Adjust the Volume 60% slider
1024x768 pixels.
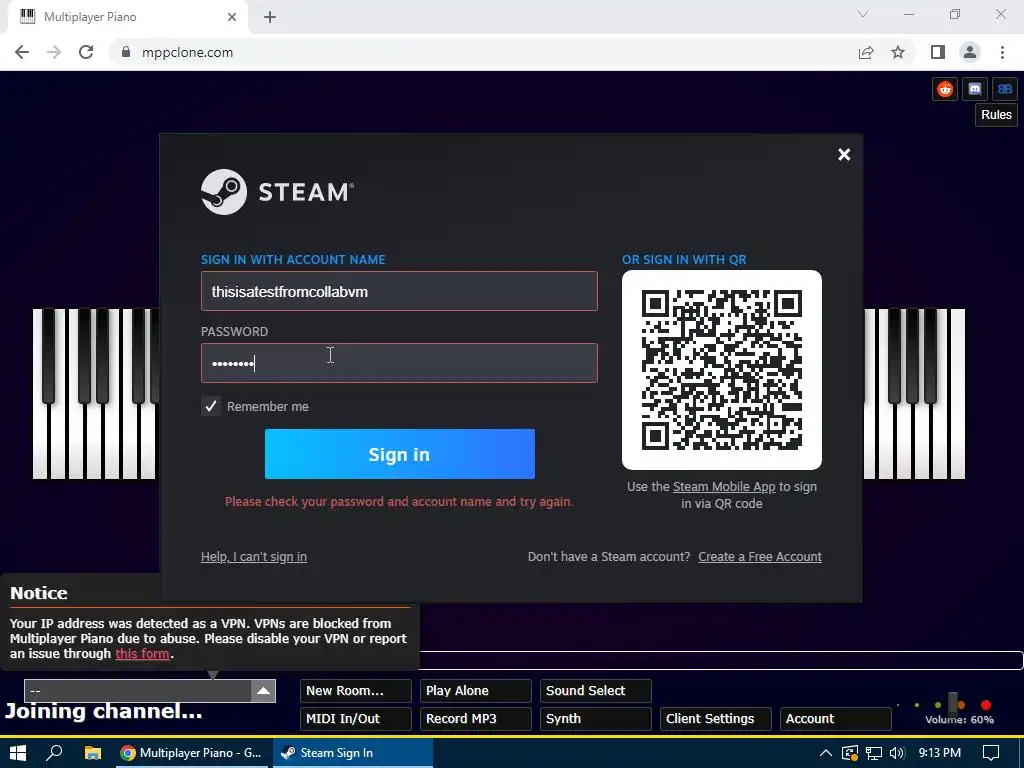pos(953,704)
